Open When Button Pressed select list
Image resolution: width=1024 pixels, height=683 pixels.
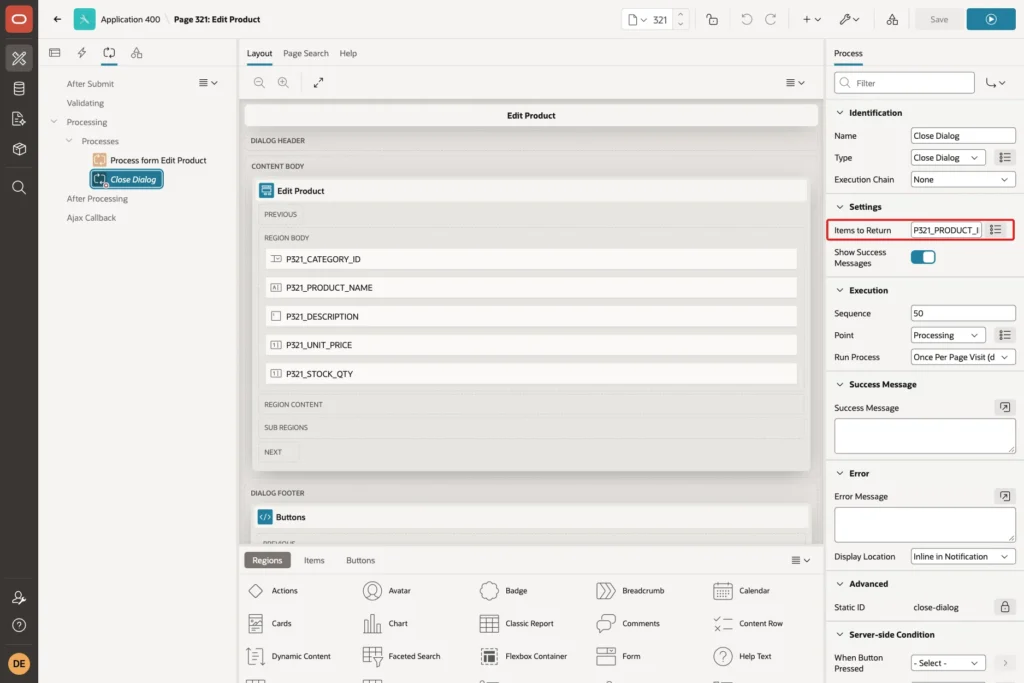pos(948,663)
